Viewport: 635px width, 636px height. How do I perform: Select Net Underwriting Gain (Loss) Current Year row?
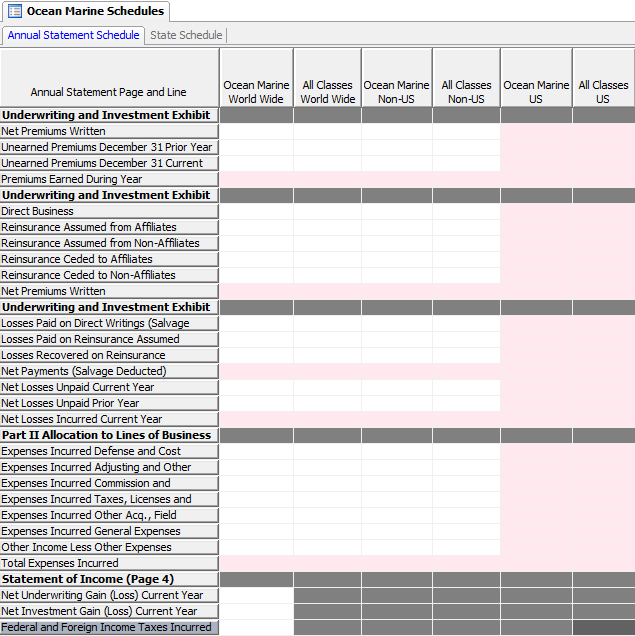pyautogui.click(x=109, y=595)
